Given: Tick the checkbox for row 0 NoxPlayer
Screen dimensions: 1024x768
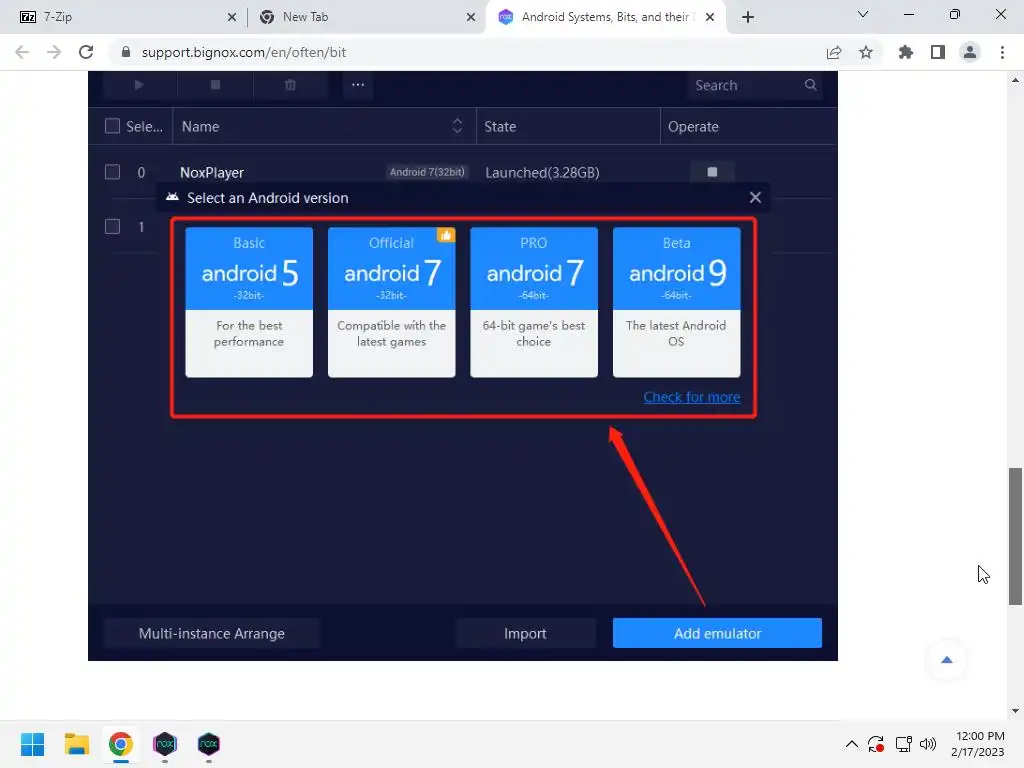Looking at the screenshot, I should 112,172.
